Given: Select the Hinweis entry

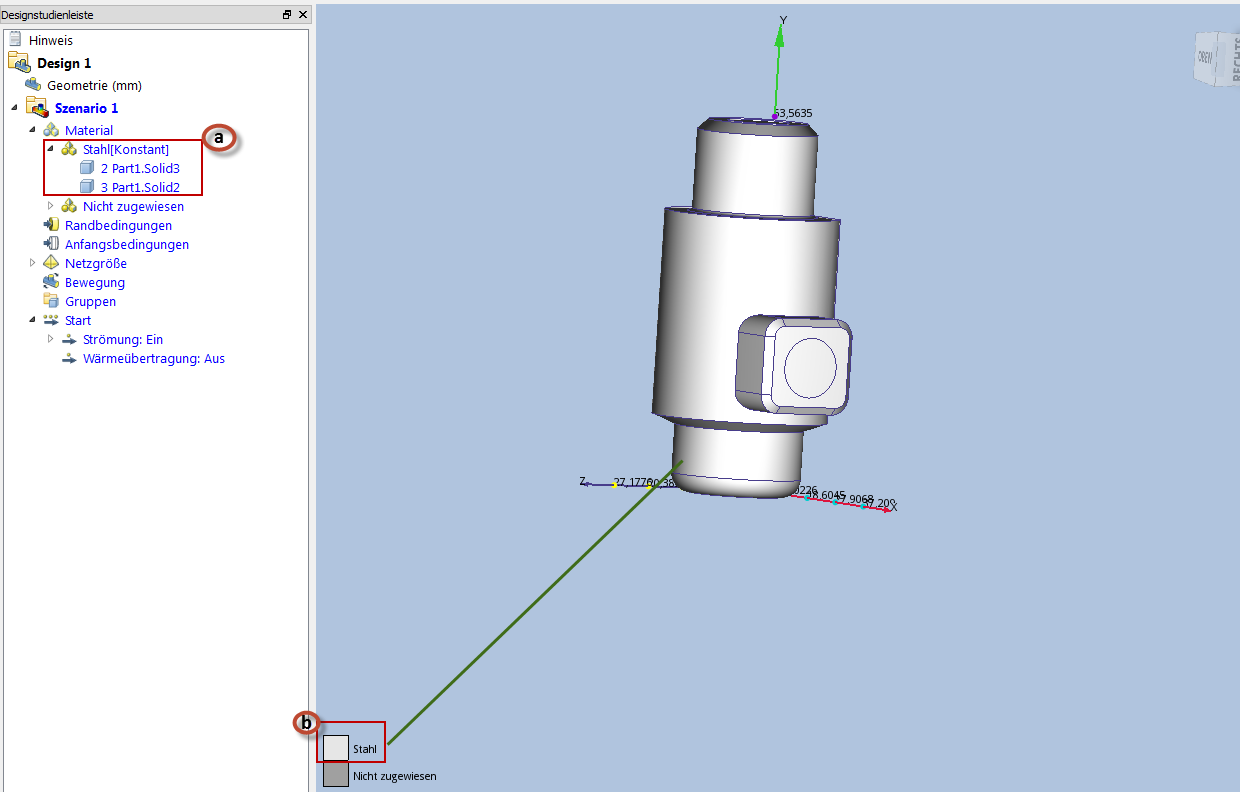Looking at the screenshot, I should pos(50,41).
